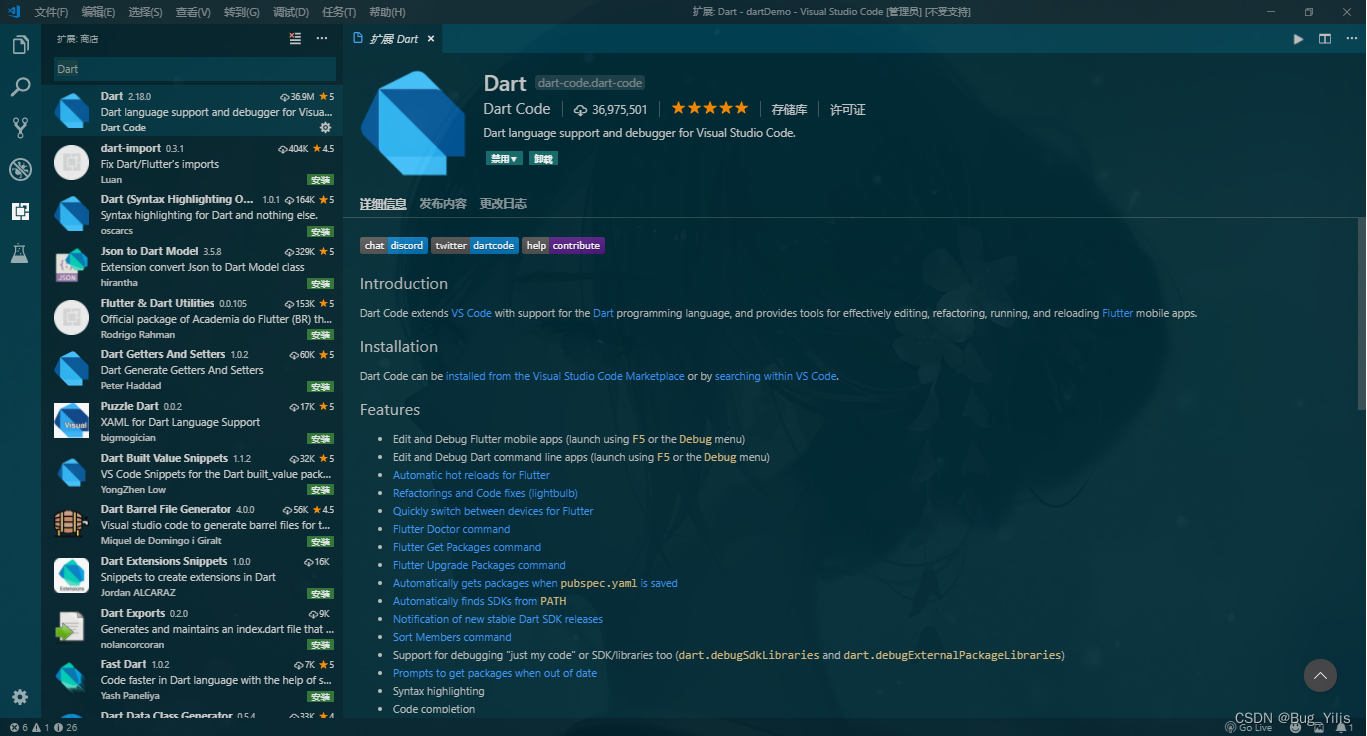Click the info count 26 in status bar
Viewport: 1367px width, 736px height.
[65, 727]
